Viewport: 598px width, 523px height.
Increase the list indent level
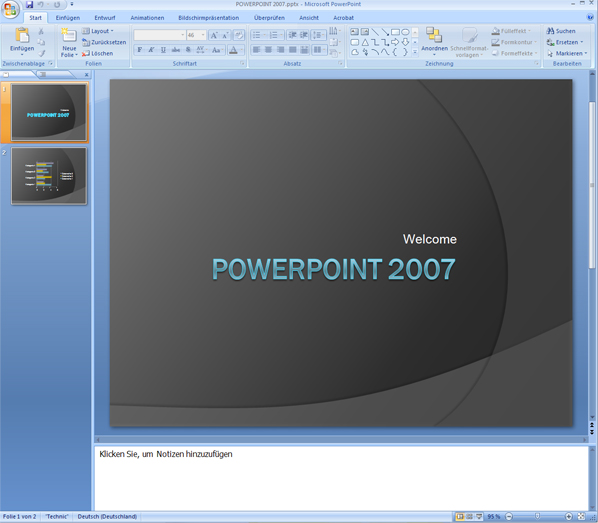point(304,35)
